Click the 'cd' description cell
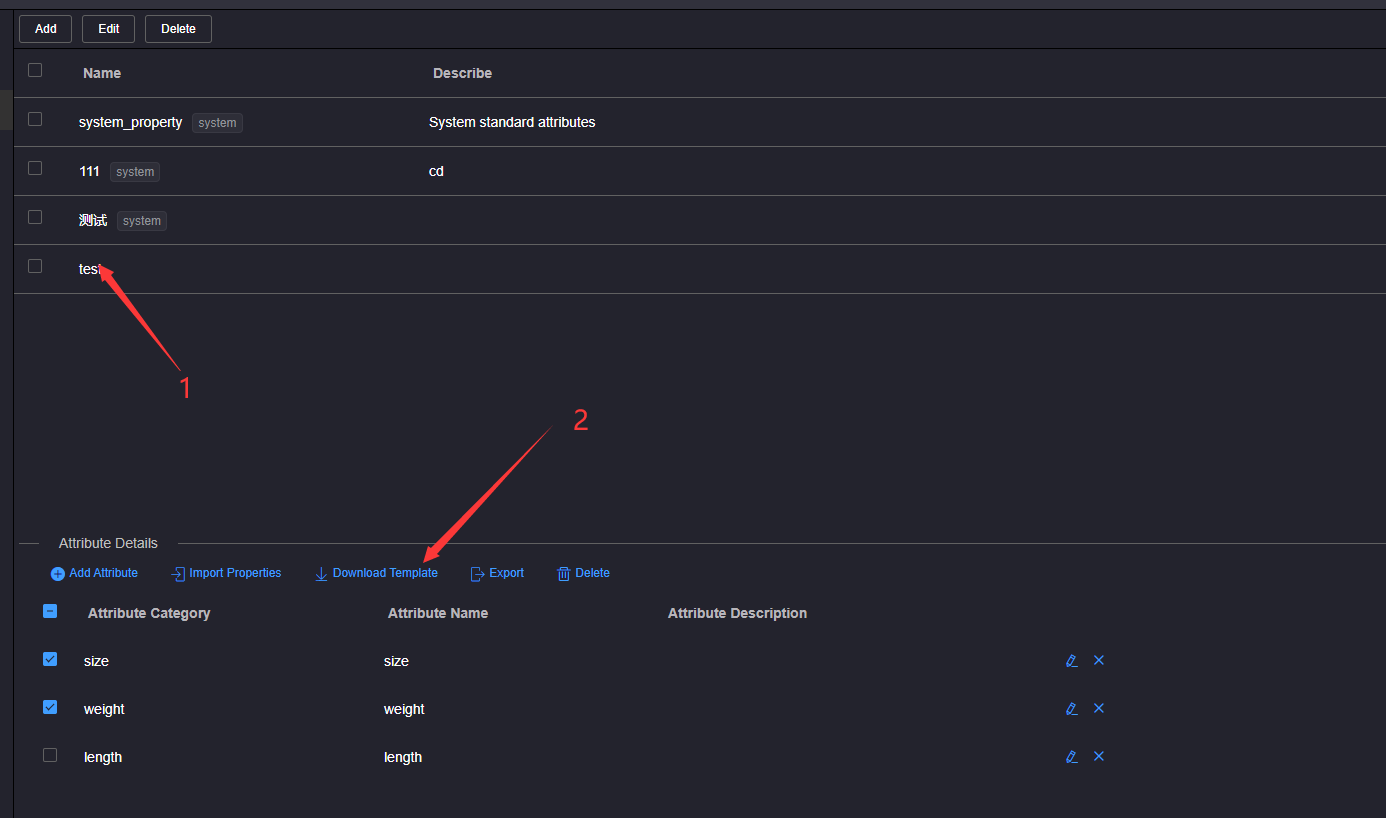 click(436, 171)
